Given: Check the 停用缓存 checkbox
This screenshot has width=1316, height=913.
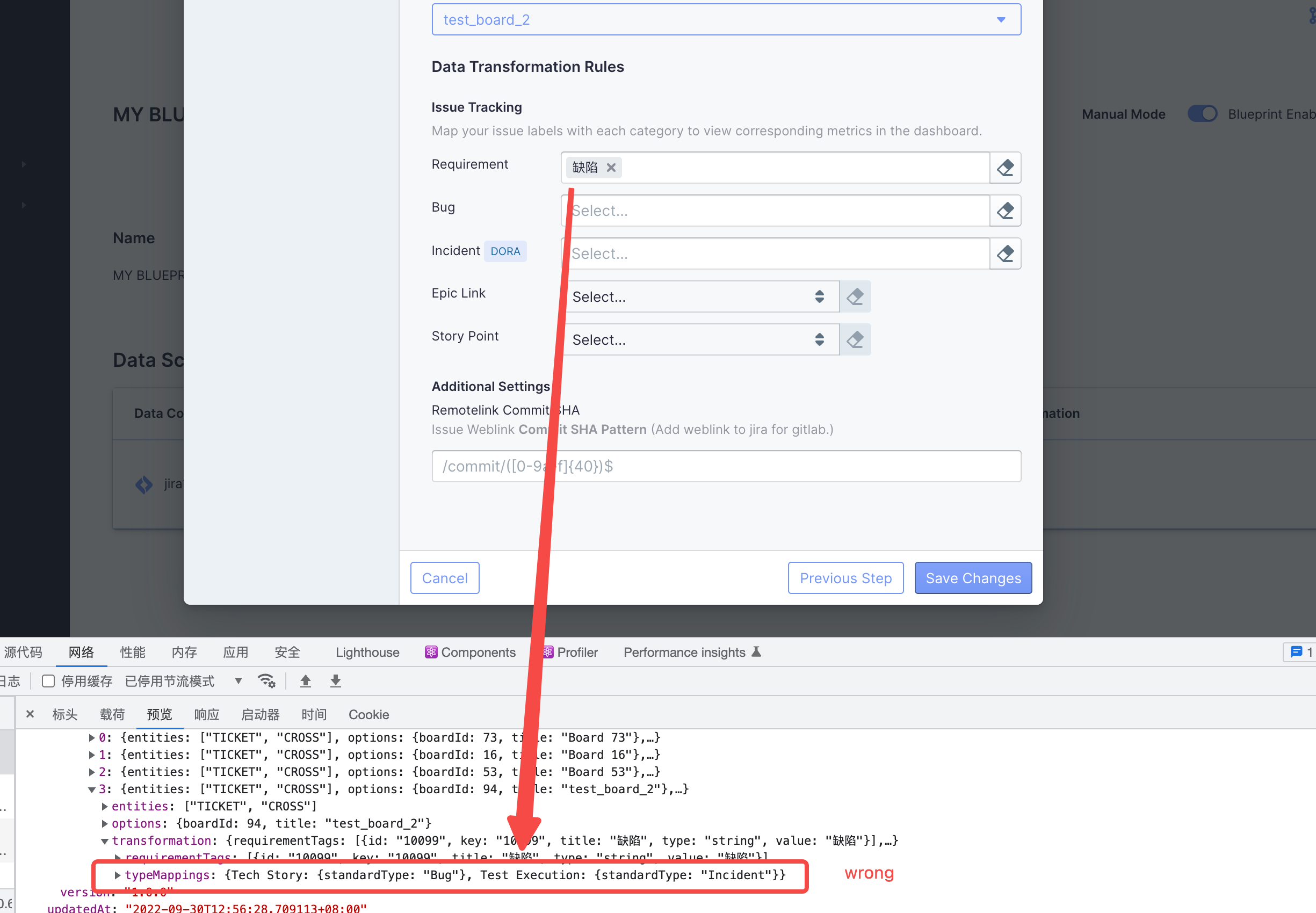Looking at the screenshot, I should pyautogui.click(x=49, y=681).
